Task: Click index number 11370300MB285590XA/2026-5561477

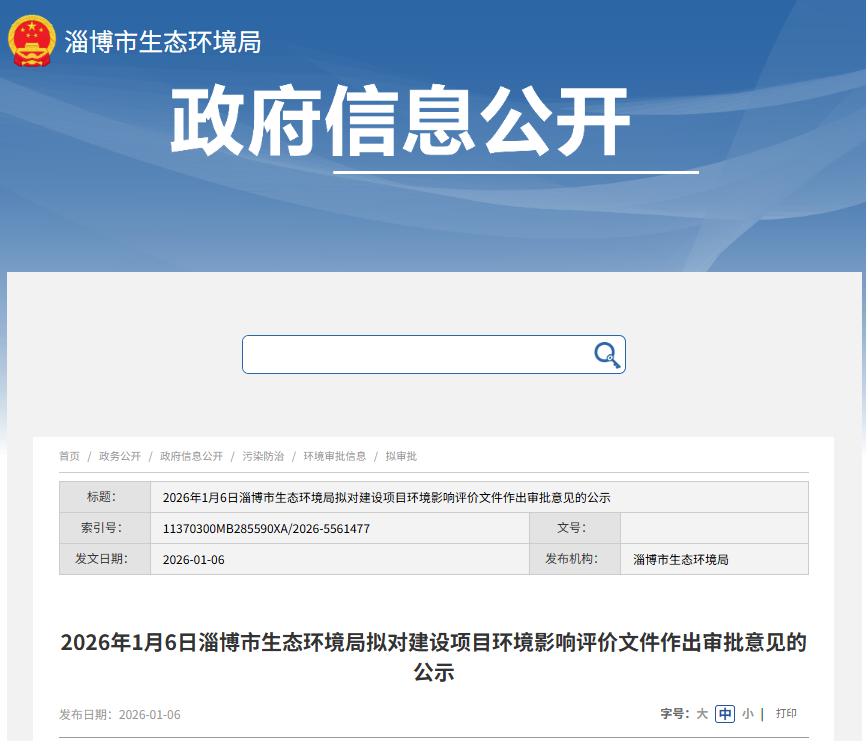Action: [x=266, y=529]
